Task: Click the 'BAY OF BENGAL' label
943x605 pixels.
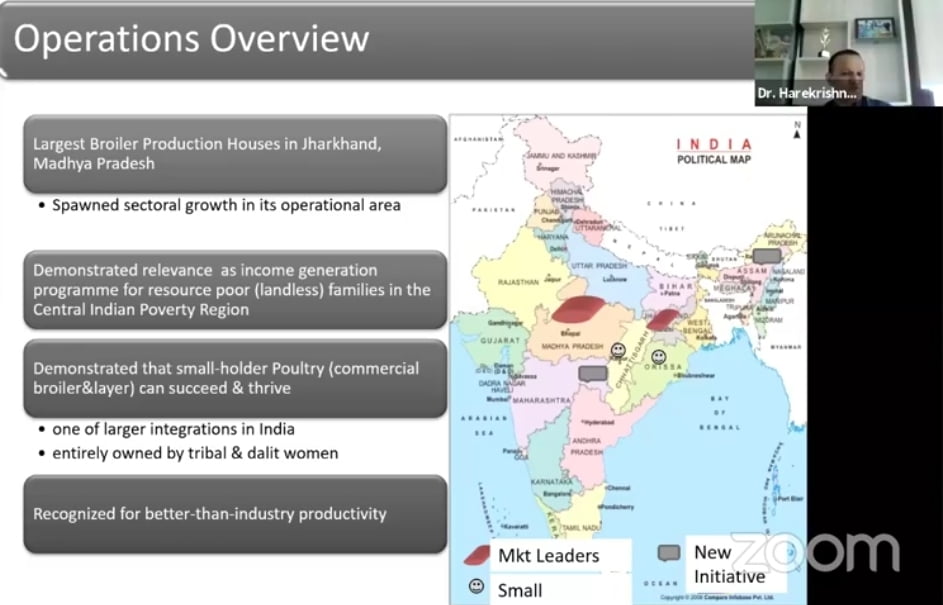Action: [719, 413]
